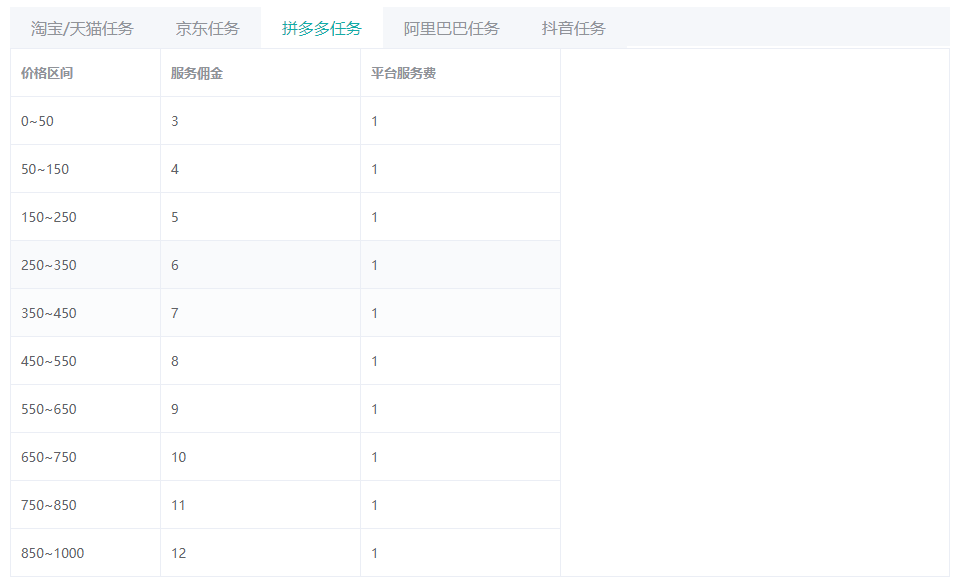The height and width of the screenshot is (583, 957).
Task: Click the 平台服务费 column header
Action: (460, 73)
